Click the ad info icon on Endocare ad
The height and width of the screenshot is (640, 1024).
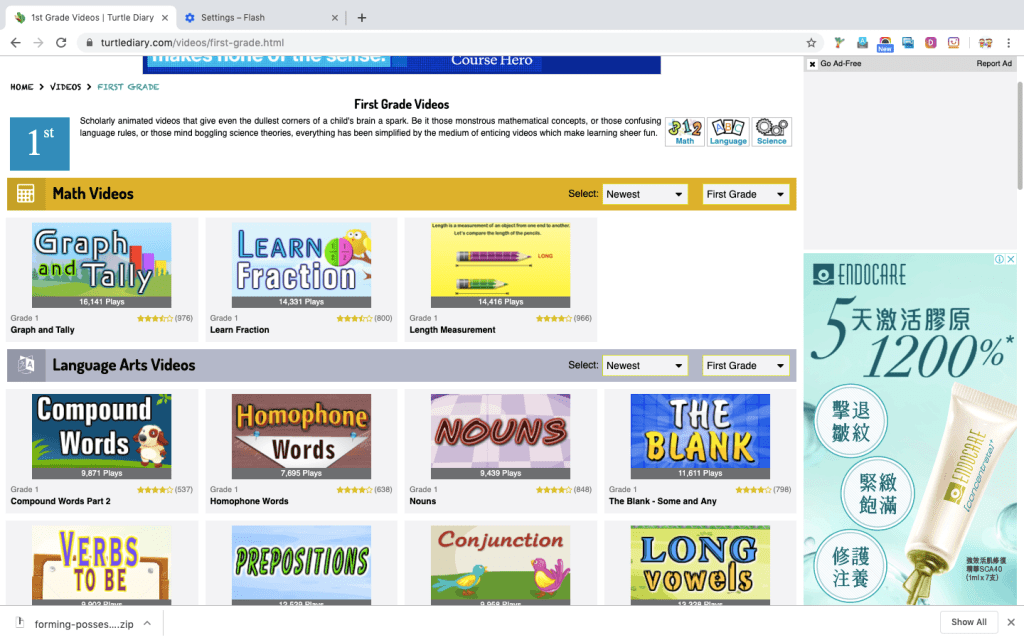tap(998, 259)
